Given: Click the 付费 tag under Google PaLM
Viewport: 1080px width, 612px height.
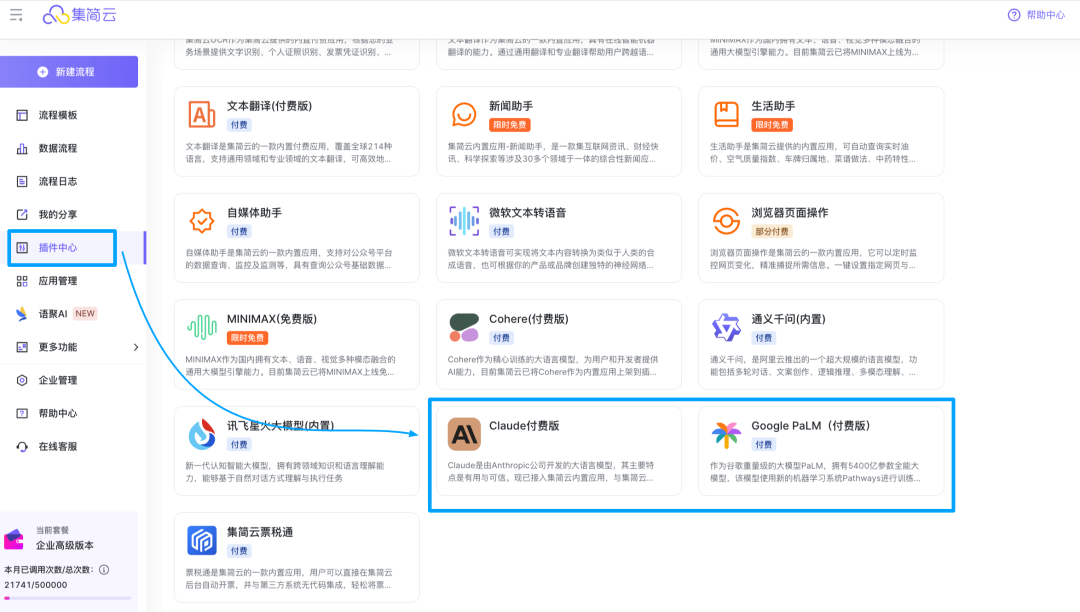Looking at the screenshot, I should click(x=763, y=445).
